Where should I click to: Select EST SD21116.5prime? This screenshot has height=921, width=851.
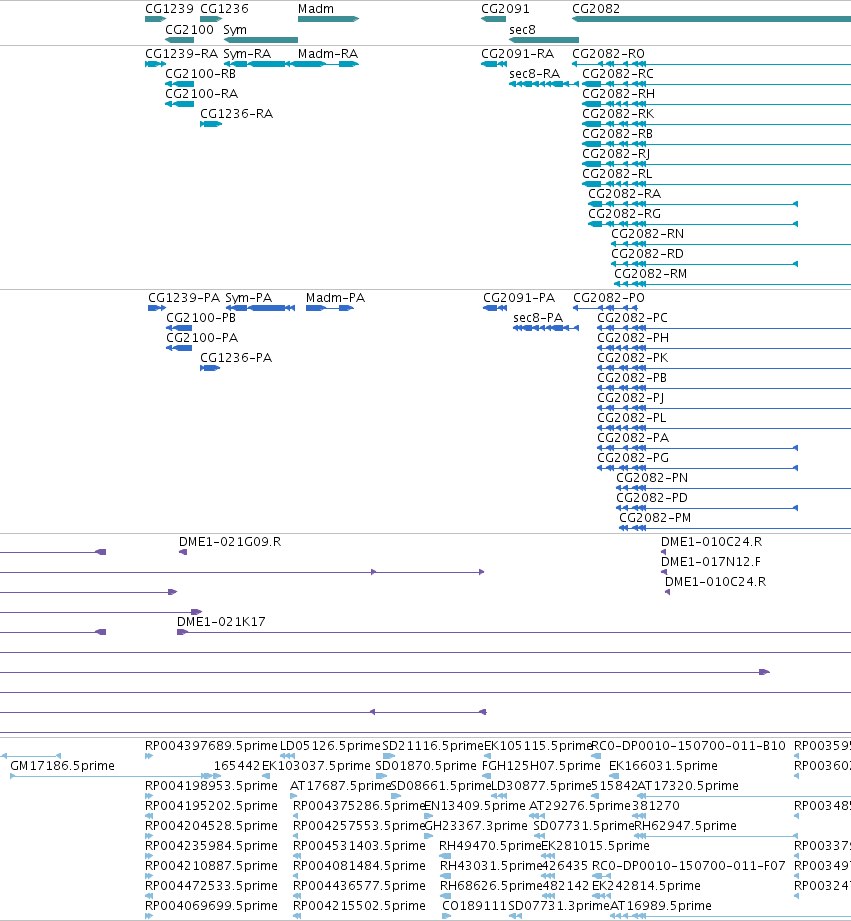pyautogui.click(x=433, y=746)
